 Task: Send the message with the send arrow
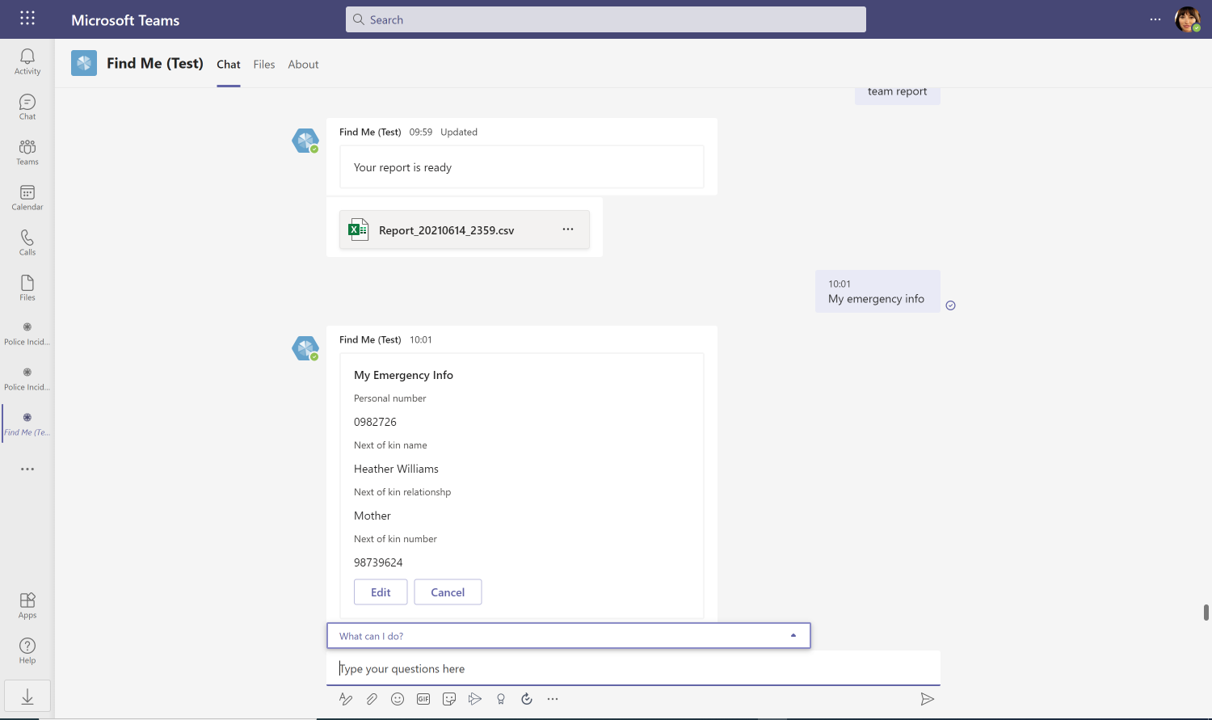tap(927, 699)
